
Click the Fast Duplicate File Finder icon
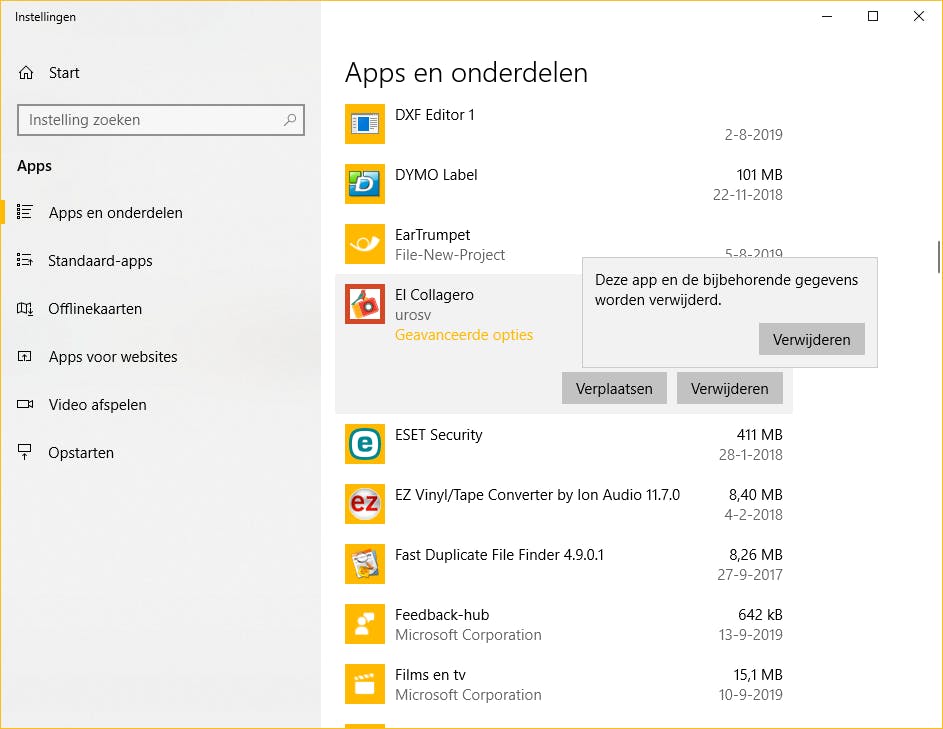tap(364, 564)
